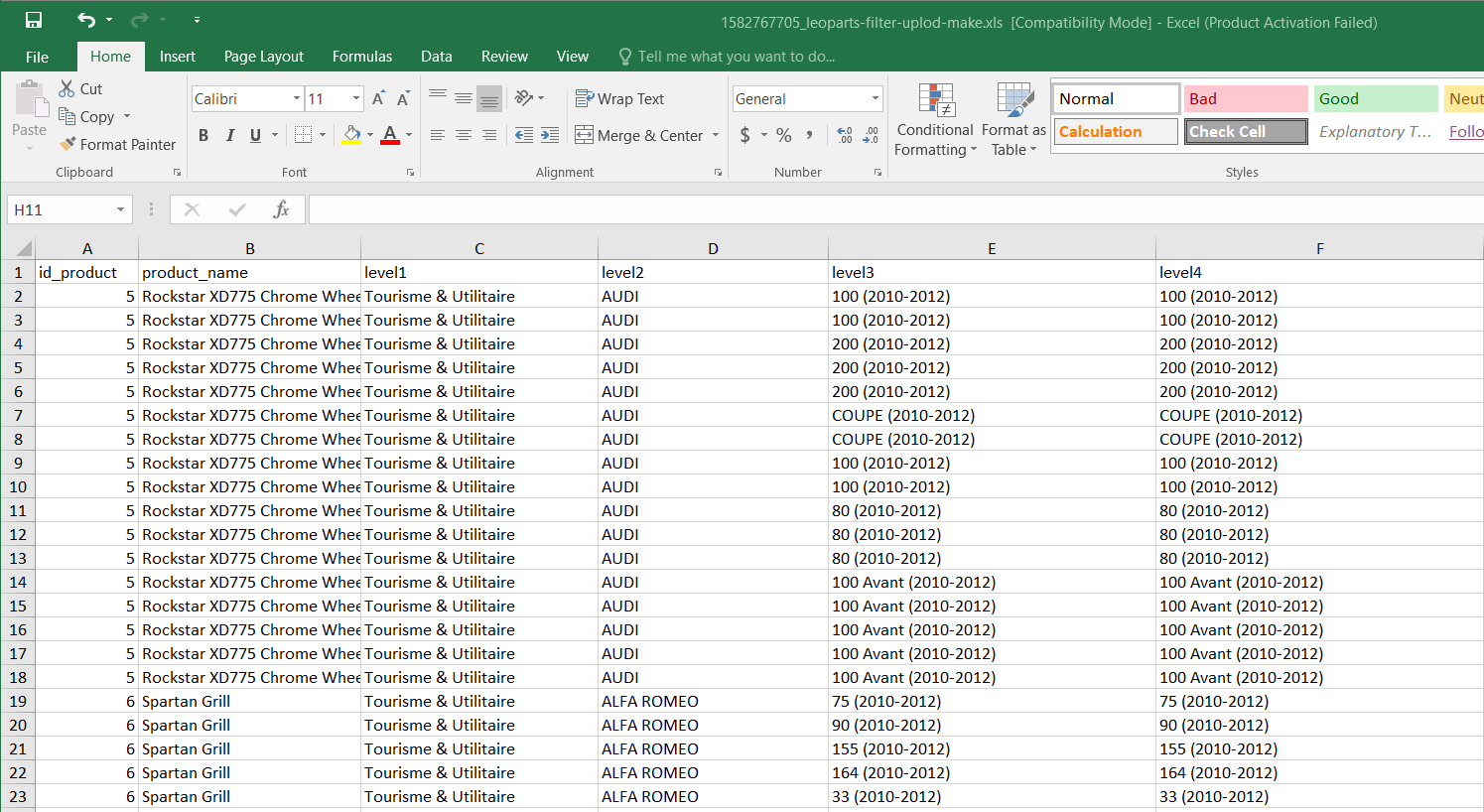Apply cell Borders icon
Image resolution: width=1484 pixels, height=812 pixels.
(304, 135)
